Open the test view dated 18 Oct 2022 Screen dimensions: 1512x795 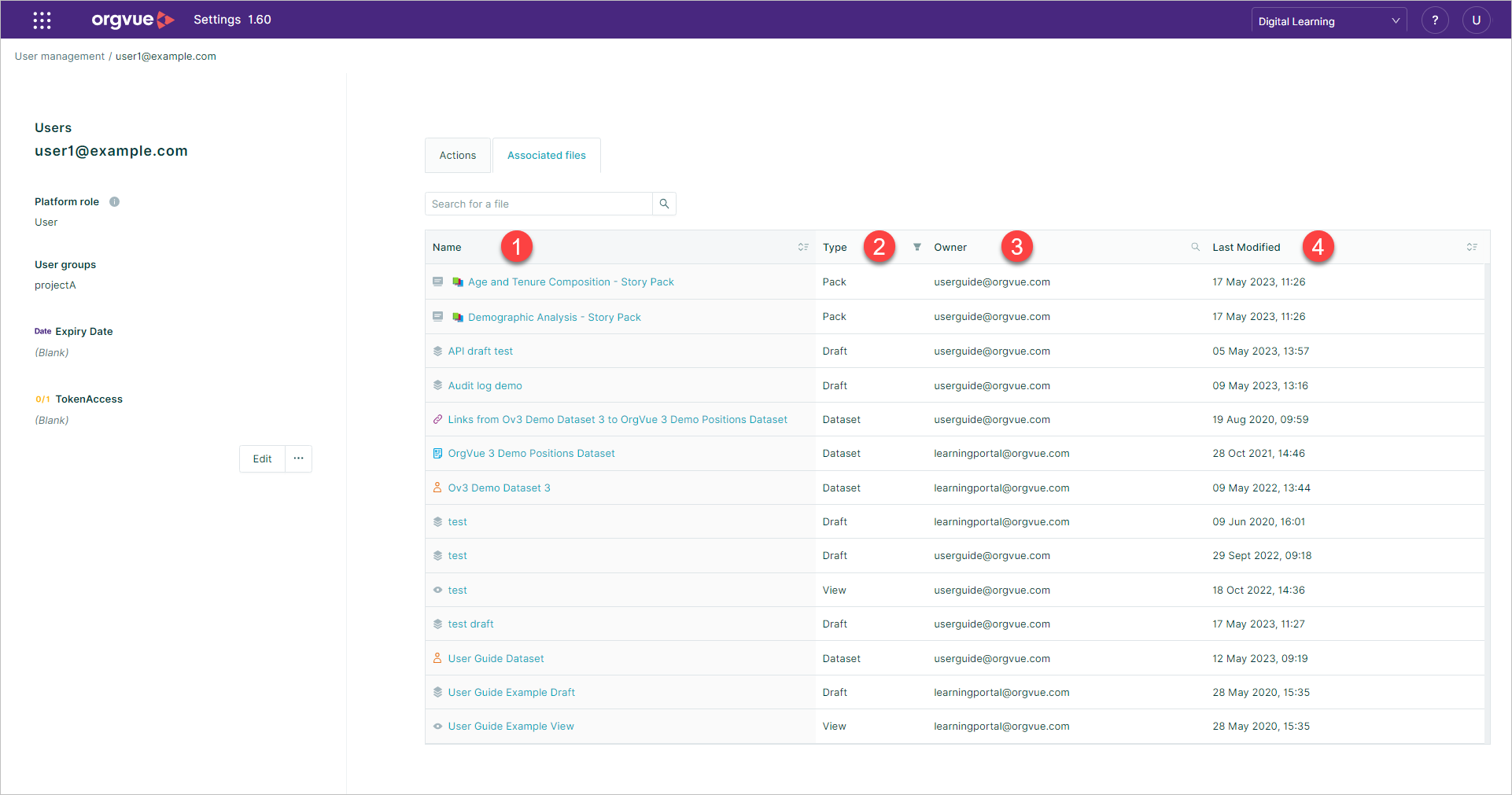coord(458,591)
